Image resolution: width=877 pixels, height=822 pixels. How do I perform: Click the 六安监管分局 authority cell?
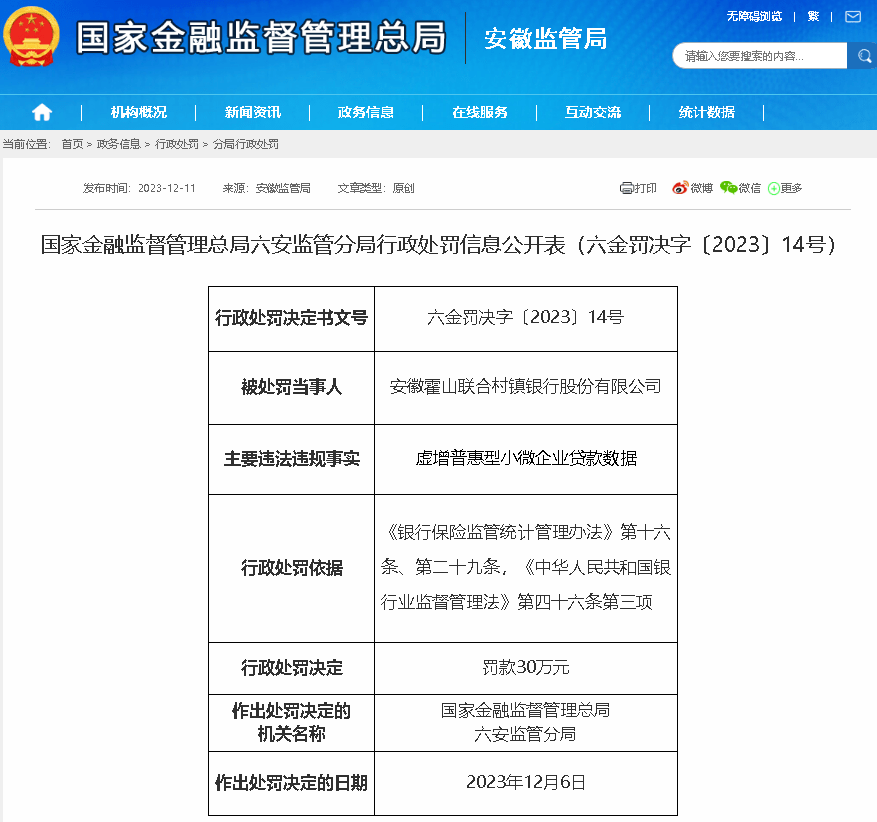(x=526, y=722)
